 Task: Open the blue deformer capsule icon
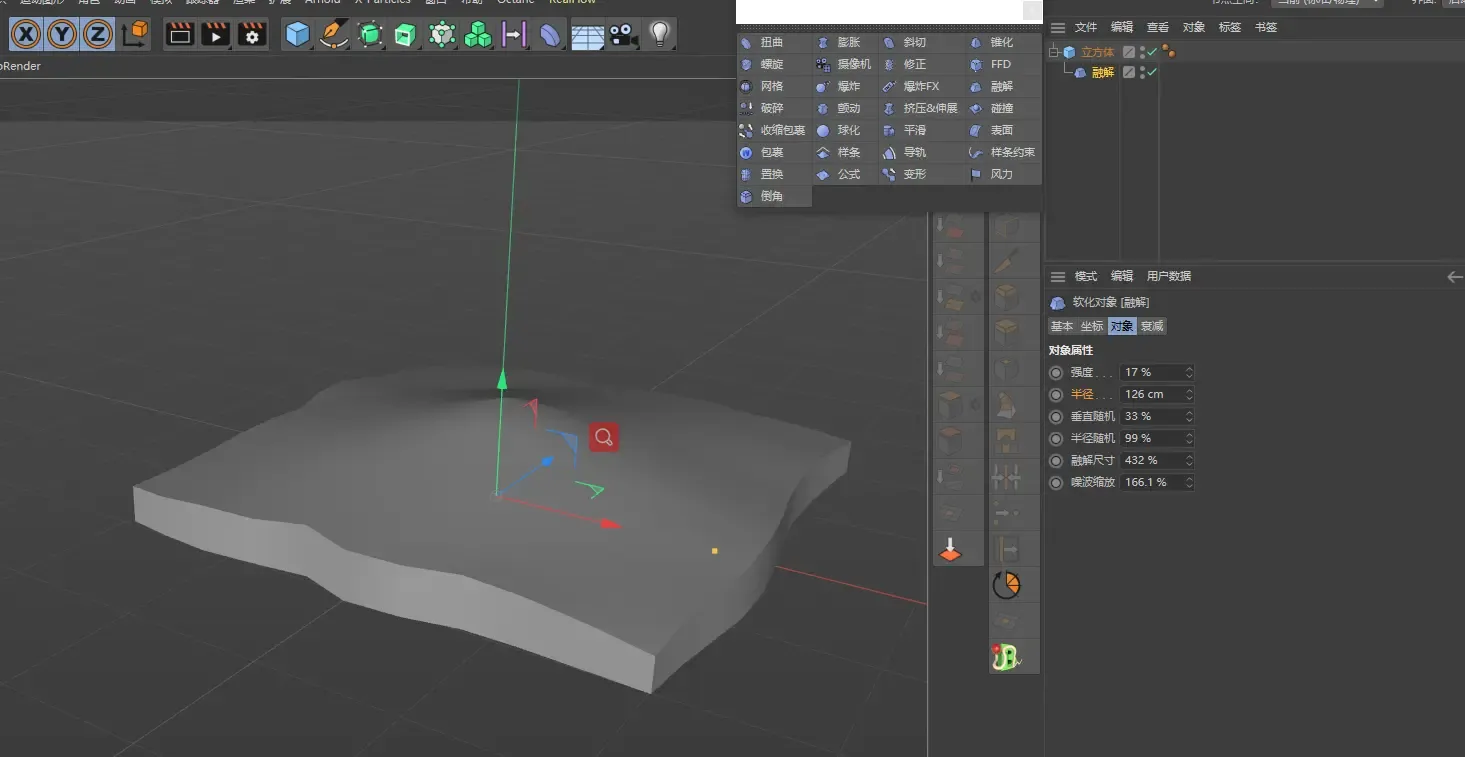click(551, 35)
